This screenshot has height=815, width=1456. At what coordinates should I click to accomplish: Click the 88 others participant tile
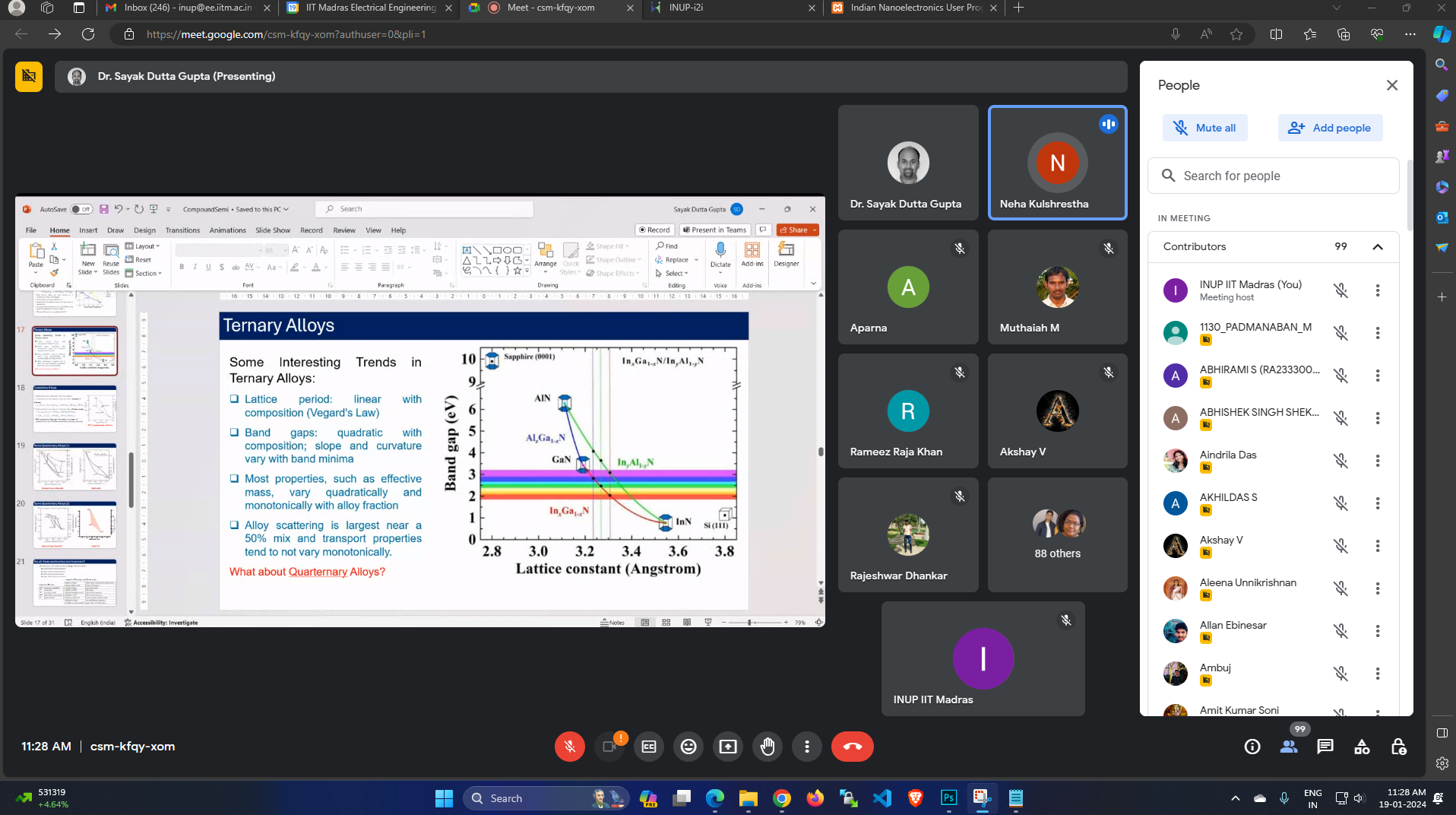coord(1057,535)
